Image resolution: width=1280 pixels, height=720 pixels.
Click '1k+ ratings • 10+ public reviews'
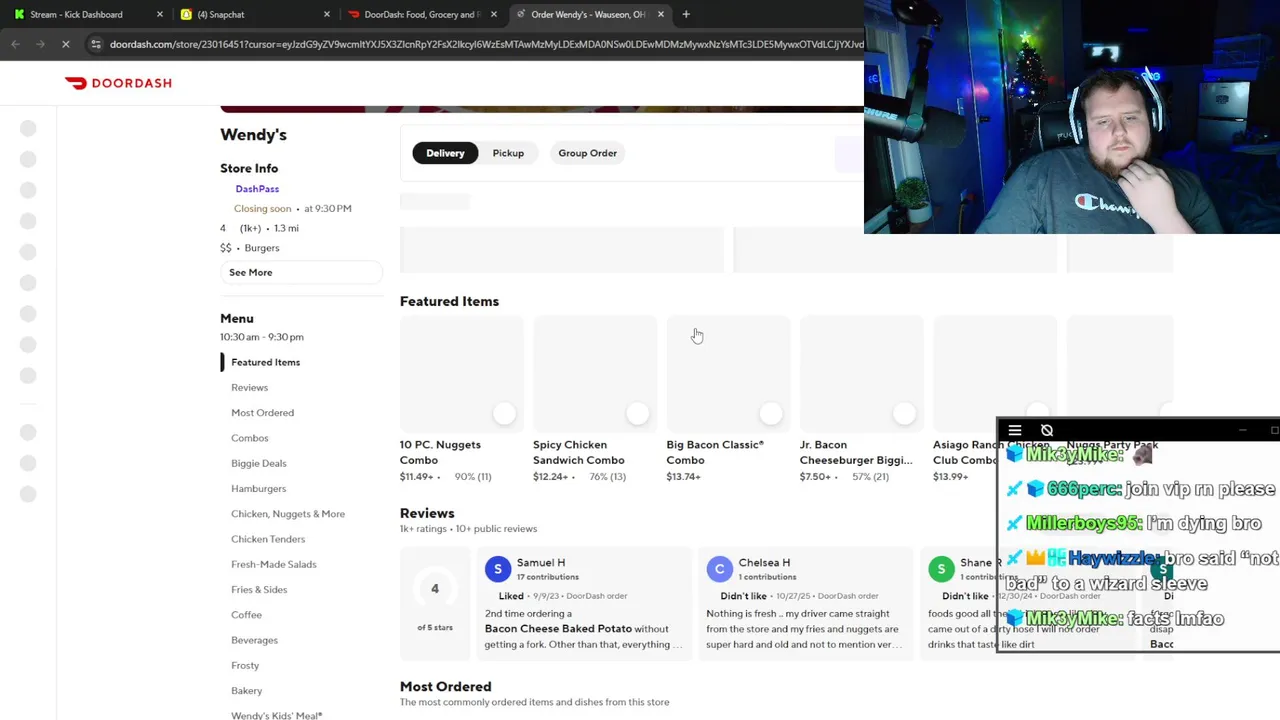coord(468,529)
